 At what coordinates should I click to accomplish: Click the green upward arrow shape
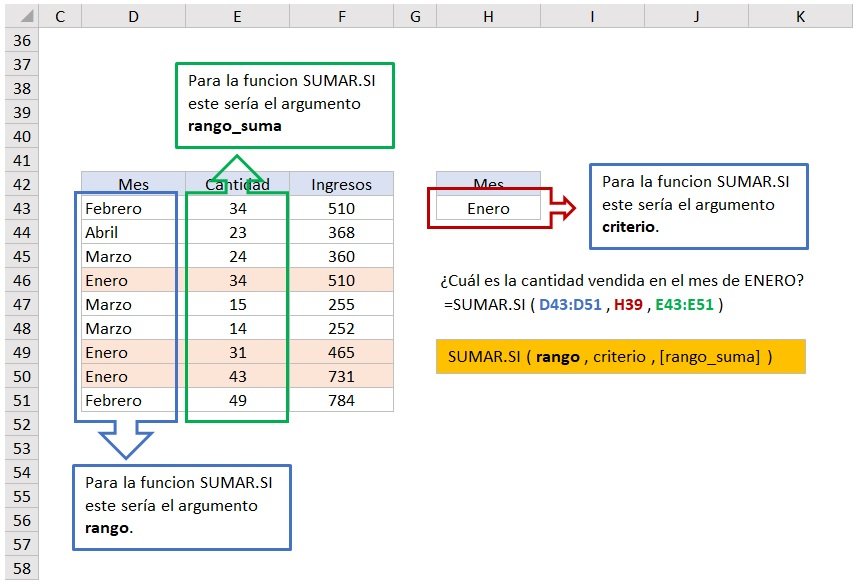[x=236, y=168]
